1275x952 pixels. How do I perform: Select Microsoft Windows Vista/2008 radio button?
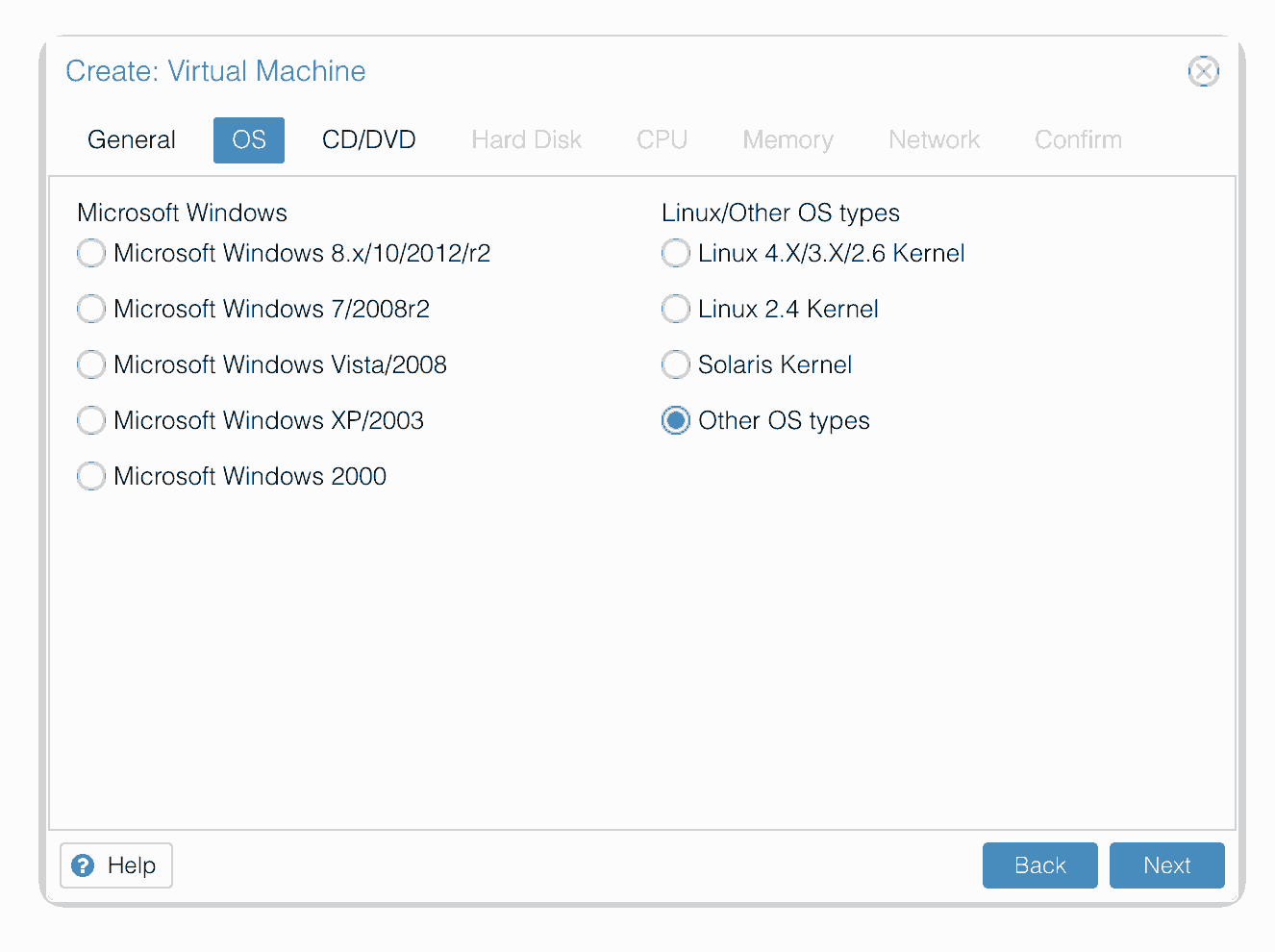pos(91,364)
